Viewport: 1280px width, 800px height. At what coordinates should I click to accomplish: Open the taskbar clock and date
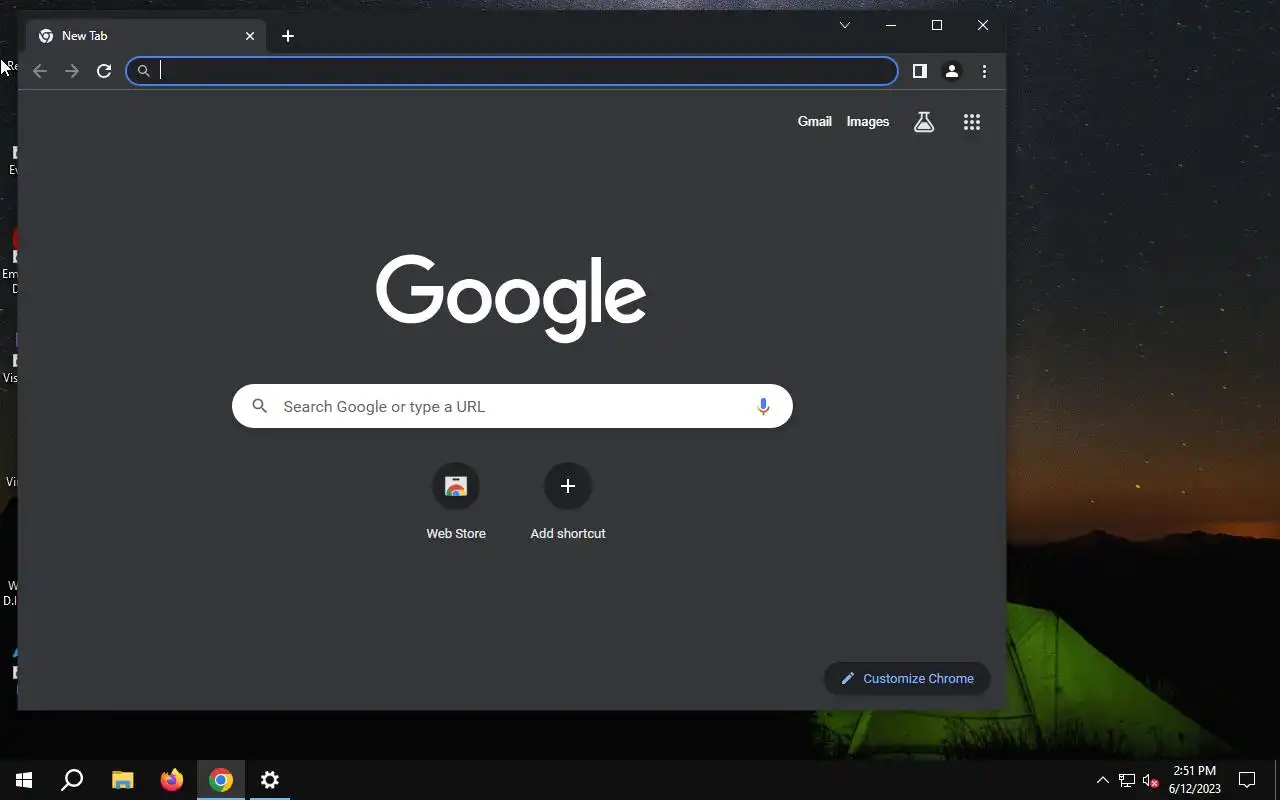[x=1195, y=780]
